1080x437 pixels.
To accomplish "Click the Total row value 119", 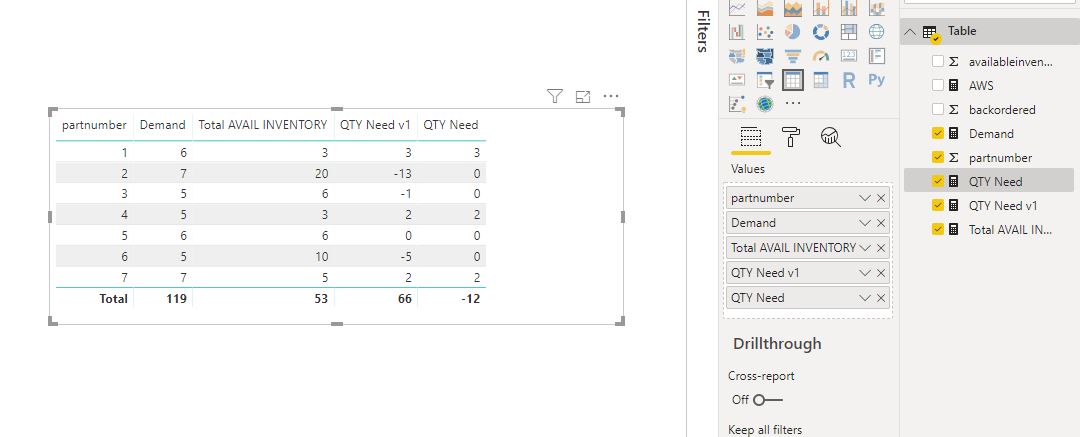I will 176,299.
